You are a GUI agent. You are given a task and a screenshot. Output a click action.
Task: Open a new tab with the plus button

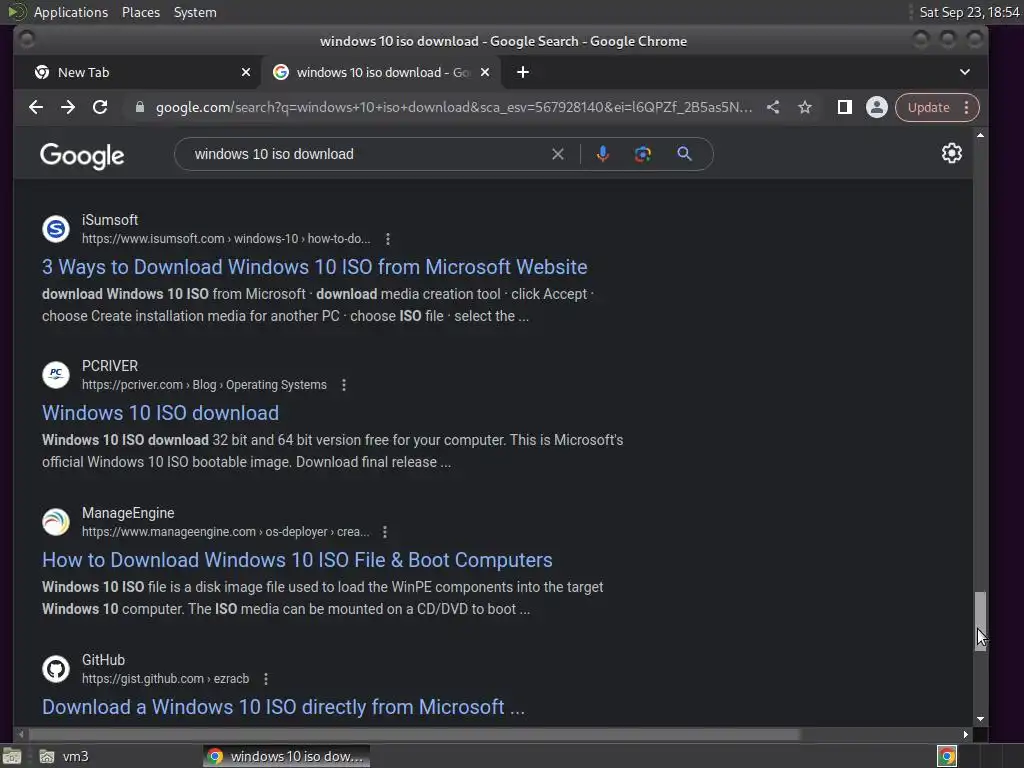pyautogui.click(x=523, y=72)
